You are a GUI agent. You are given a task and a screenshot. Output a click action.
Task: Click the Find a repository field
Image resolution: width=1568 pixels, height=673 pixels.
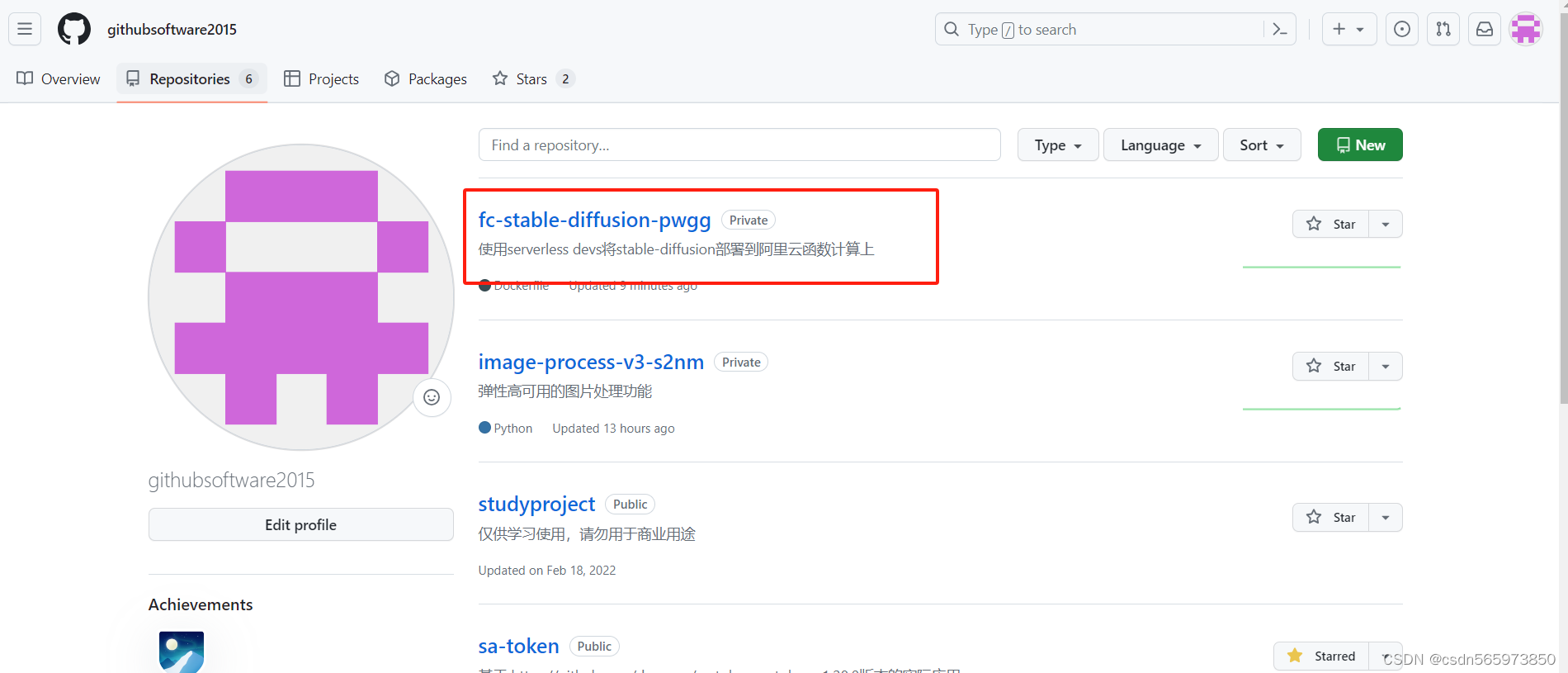(739, 145)
